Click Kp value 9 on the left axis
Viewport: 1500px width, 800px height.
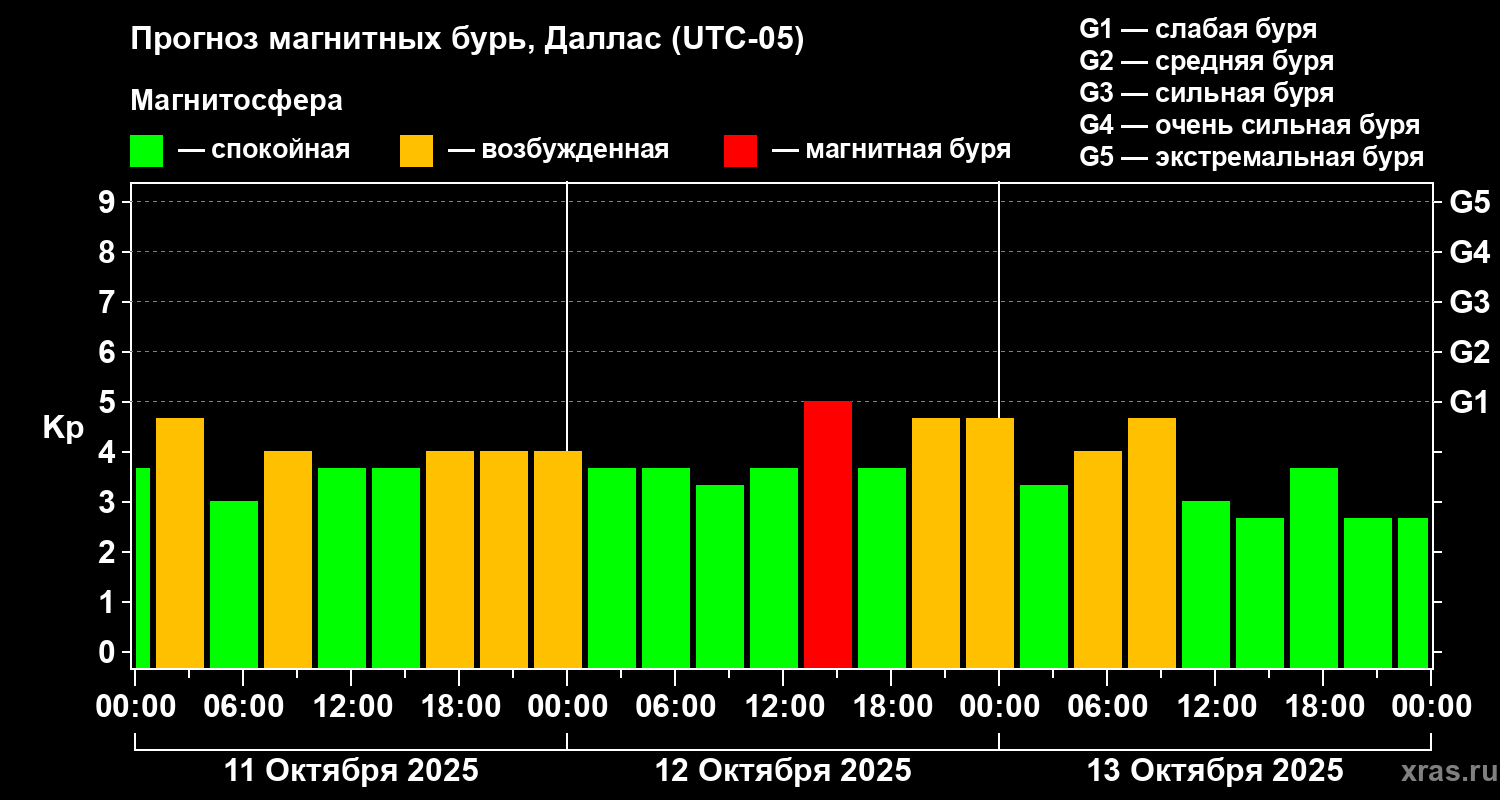point(109,202)
